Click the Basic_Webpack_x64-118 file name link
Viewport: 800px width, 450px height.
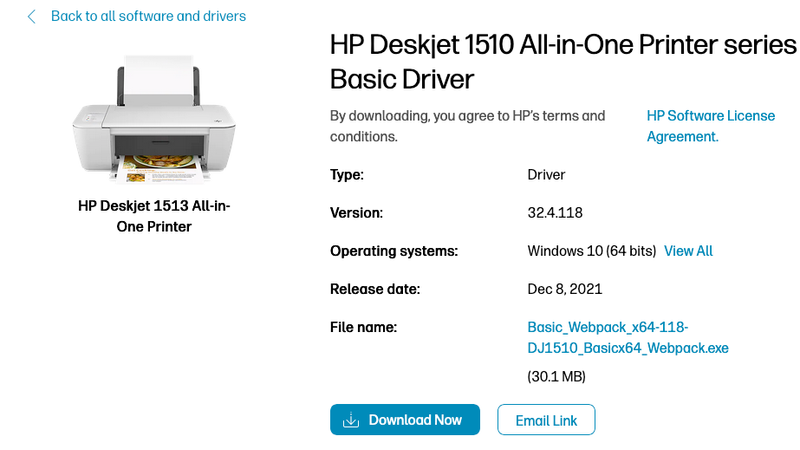point(628,337)
